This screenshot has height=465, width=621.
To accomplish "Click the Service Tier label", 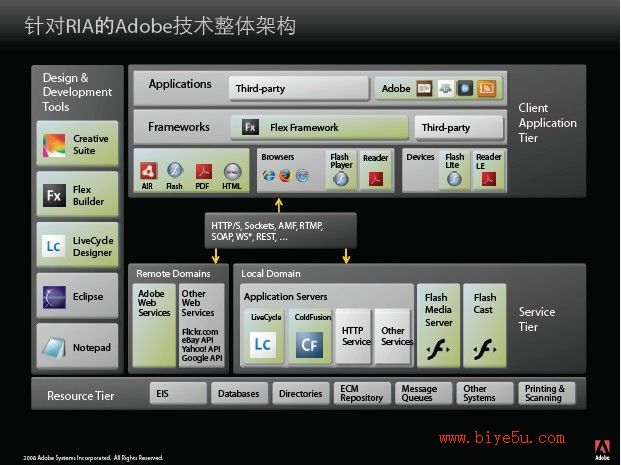I will point(537,319).
